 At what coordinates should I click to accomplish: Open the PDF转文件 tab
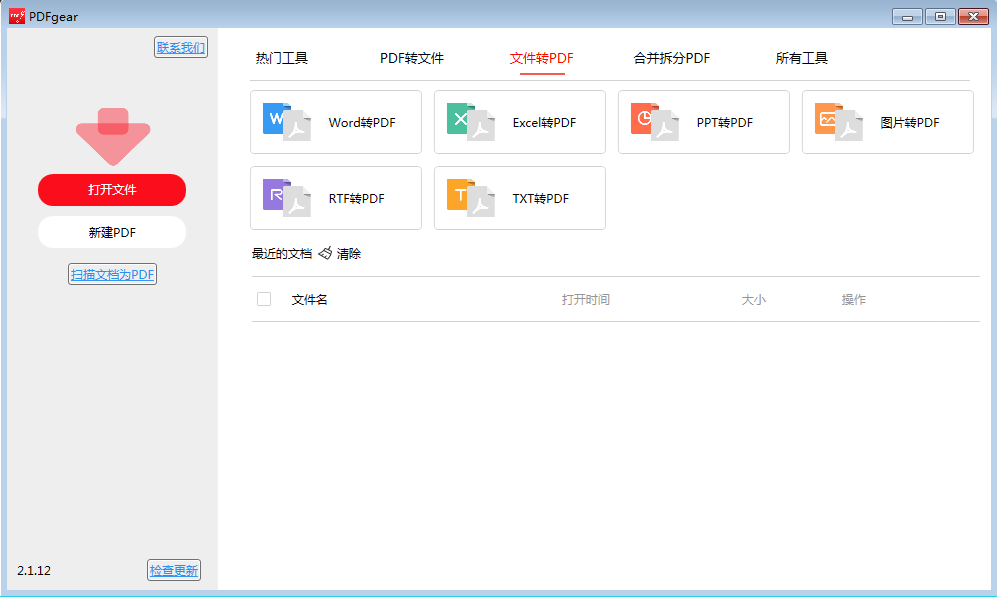point(411,58)
